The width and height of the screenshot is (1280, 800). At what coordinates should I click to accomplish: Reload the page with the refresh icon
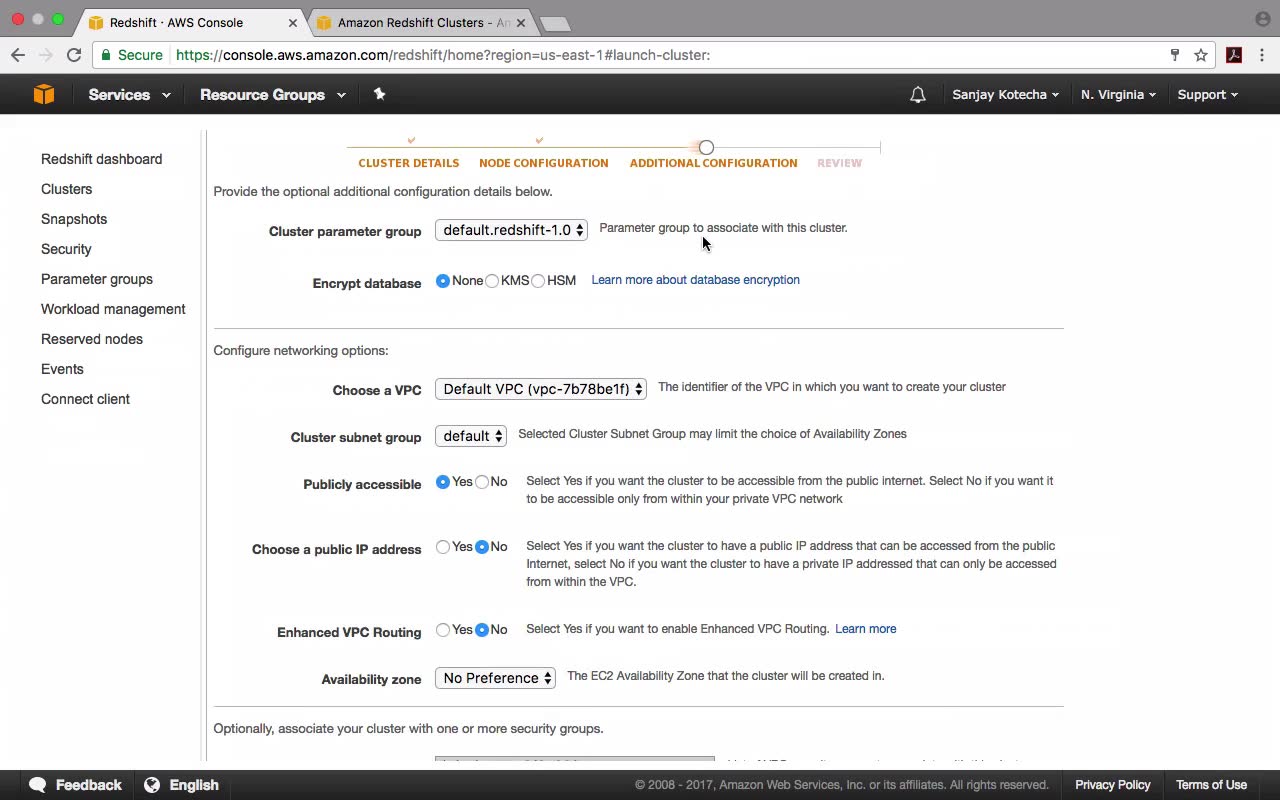click(74, 55)
